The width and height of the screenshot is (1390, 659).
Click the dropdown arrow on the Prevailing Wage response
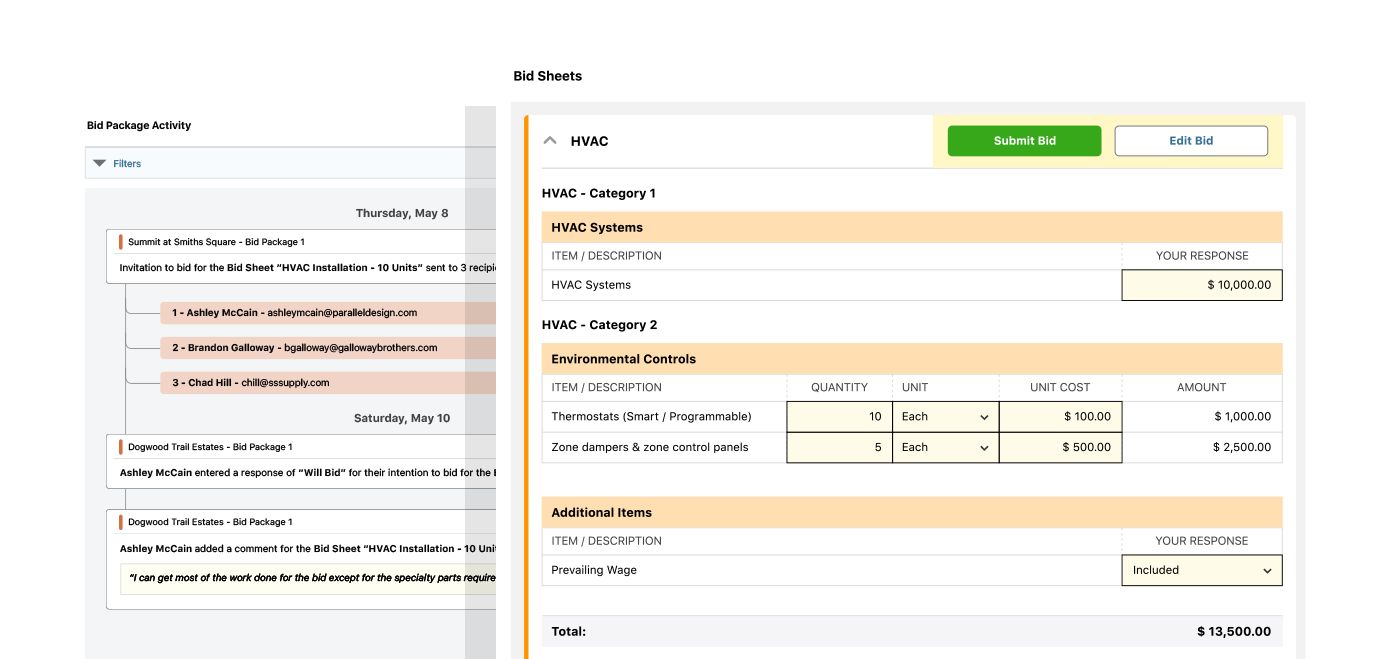(x=1268, y=570)
